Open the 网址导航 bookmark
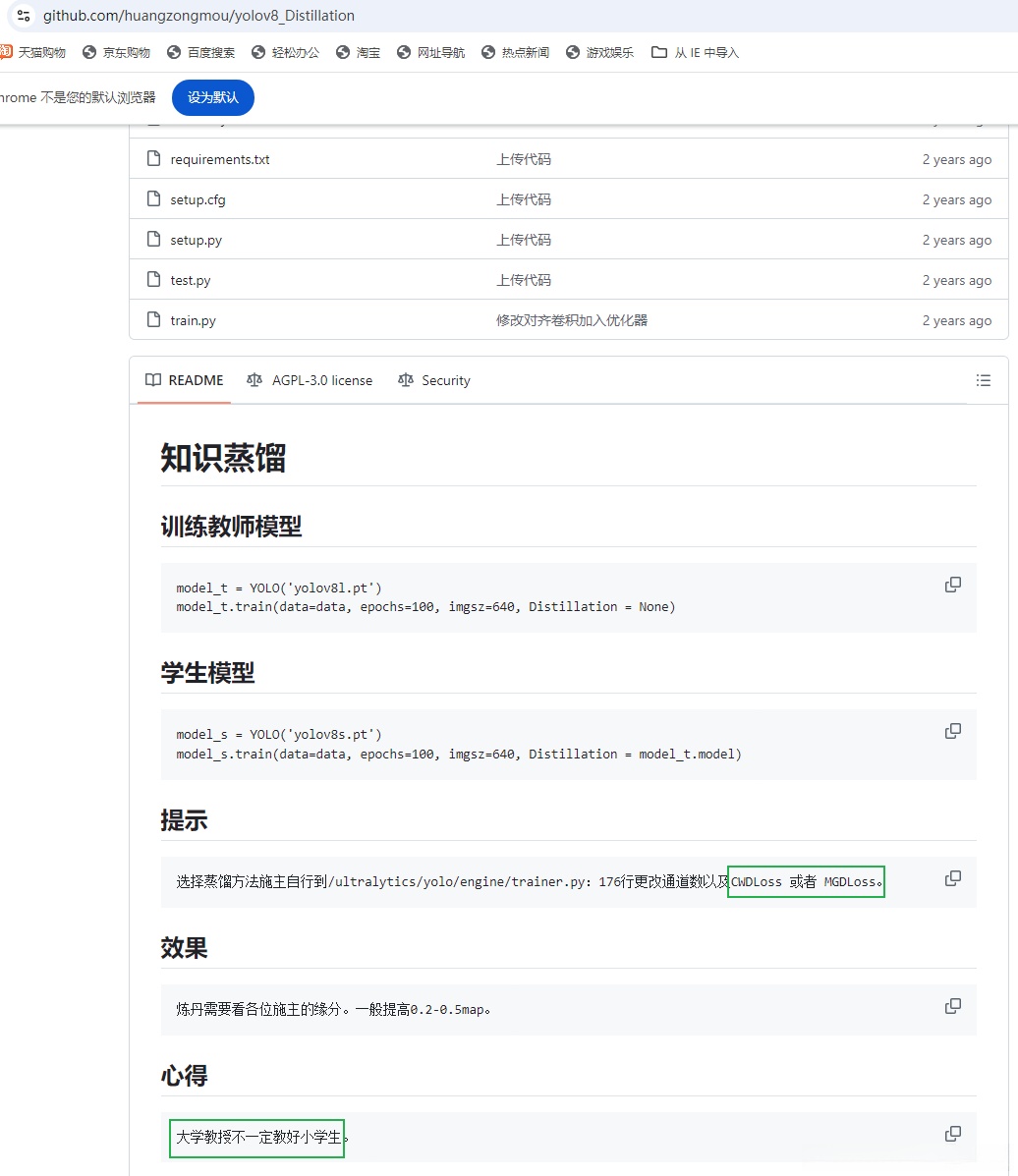 [431, 52]
